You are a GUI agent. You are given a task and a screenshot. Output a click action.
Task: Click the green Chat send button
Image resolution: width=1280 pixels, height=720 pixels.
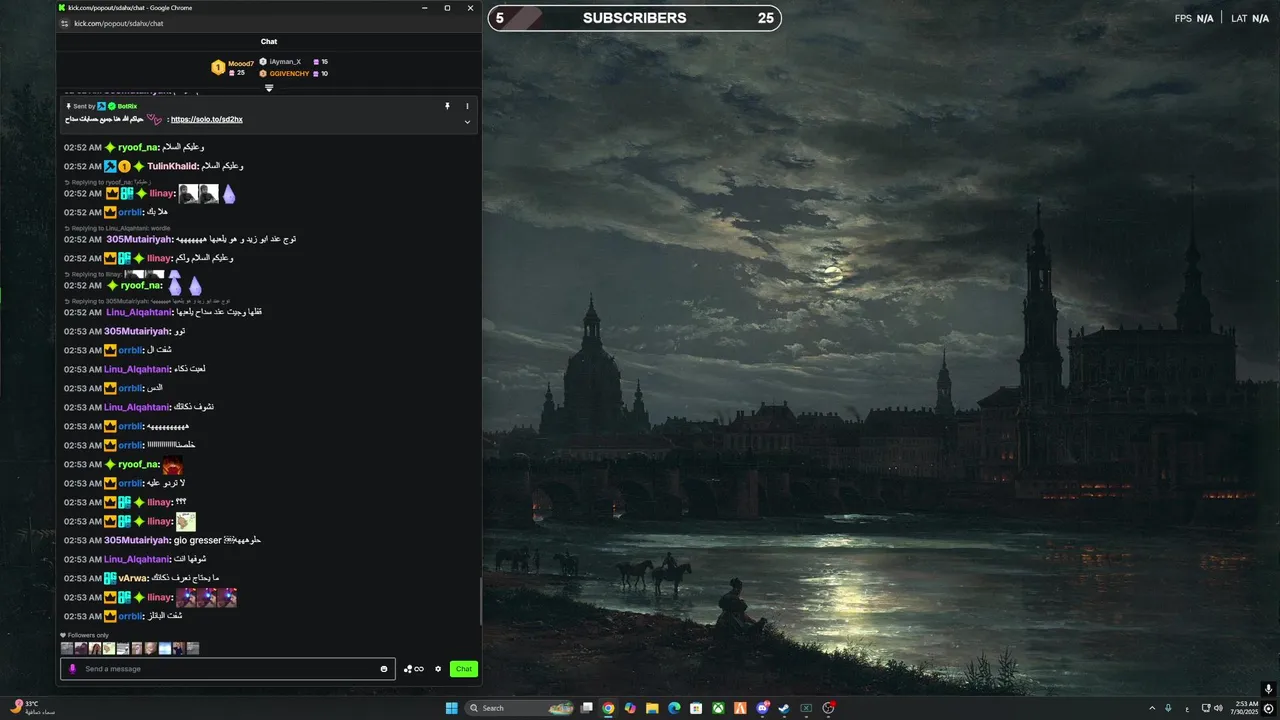click(x=464, y=669)
